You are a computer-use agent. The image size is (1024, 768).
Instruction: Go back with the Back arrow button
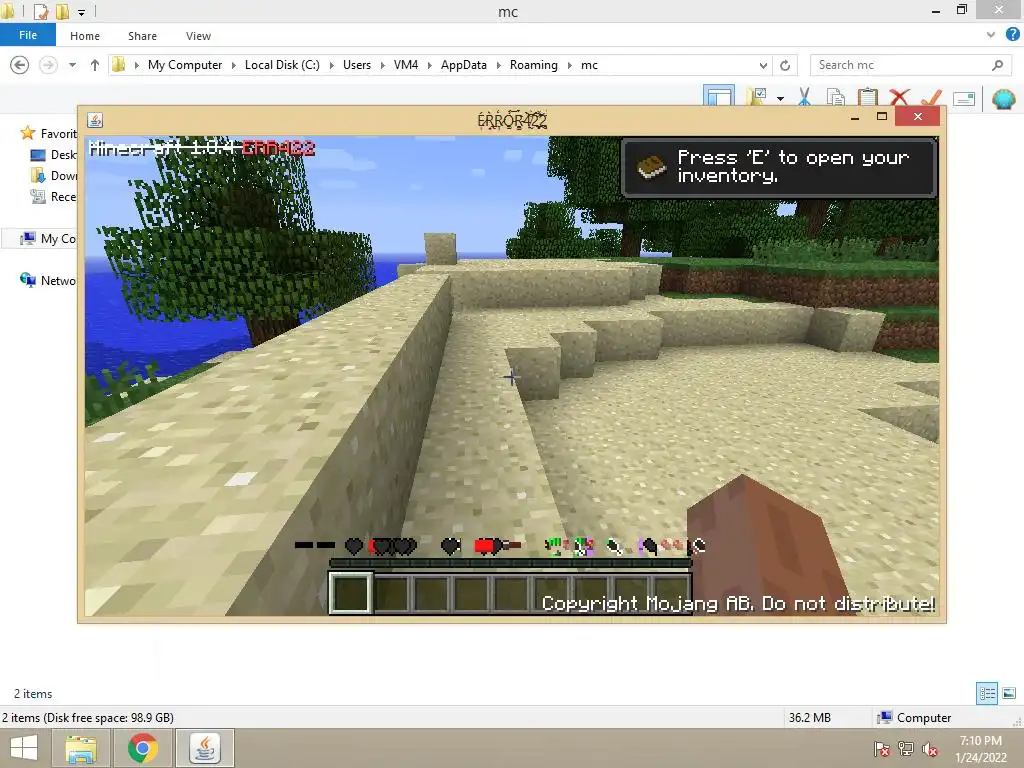(20, 65)
